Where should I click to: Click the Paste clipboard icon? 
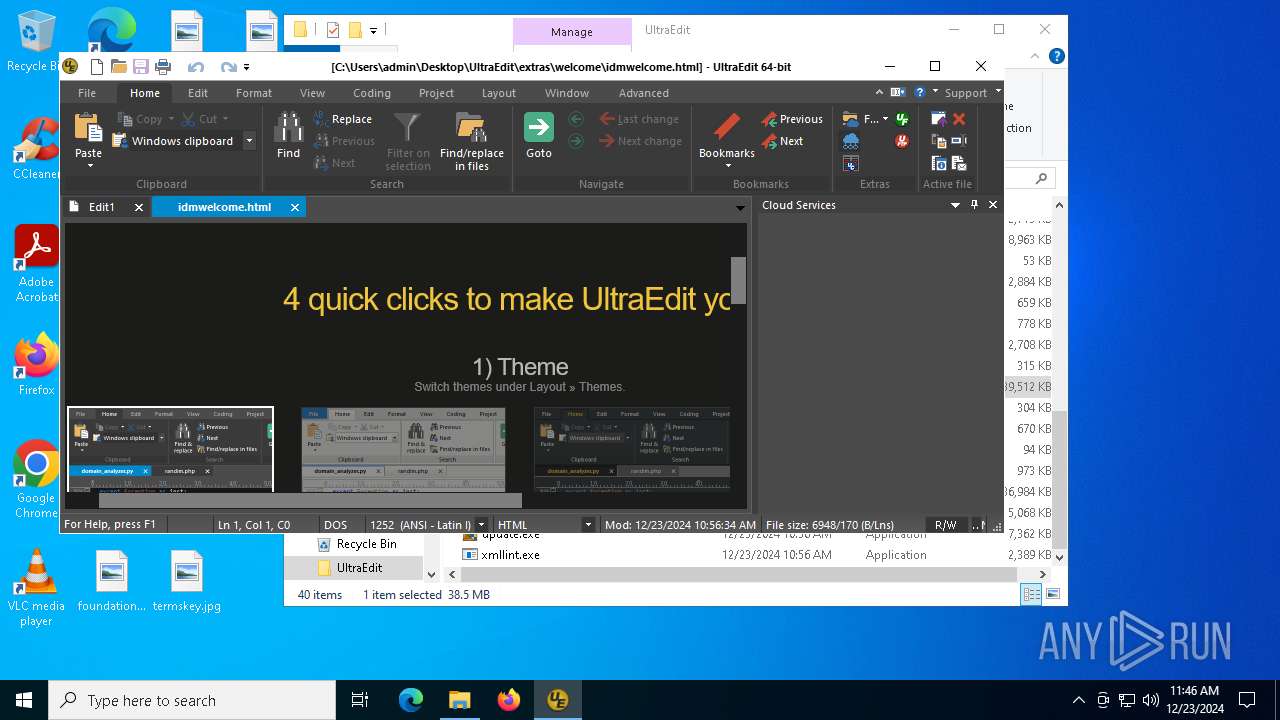pos(88,127)
